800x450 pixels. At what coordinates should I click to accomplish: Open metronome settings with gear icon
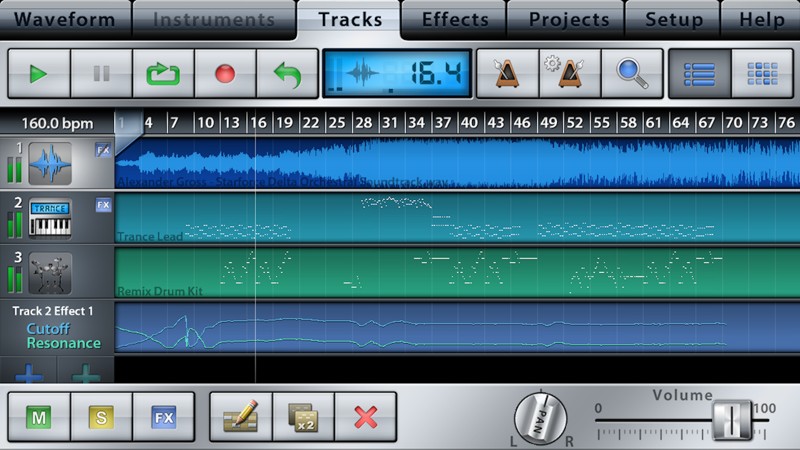(570, 73)
